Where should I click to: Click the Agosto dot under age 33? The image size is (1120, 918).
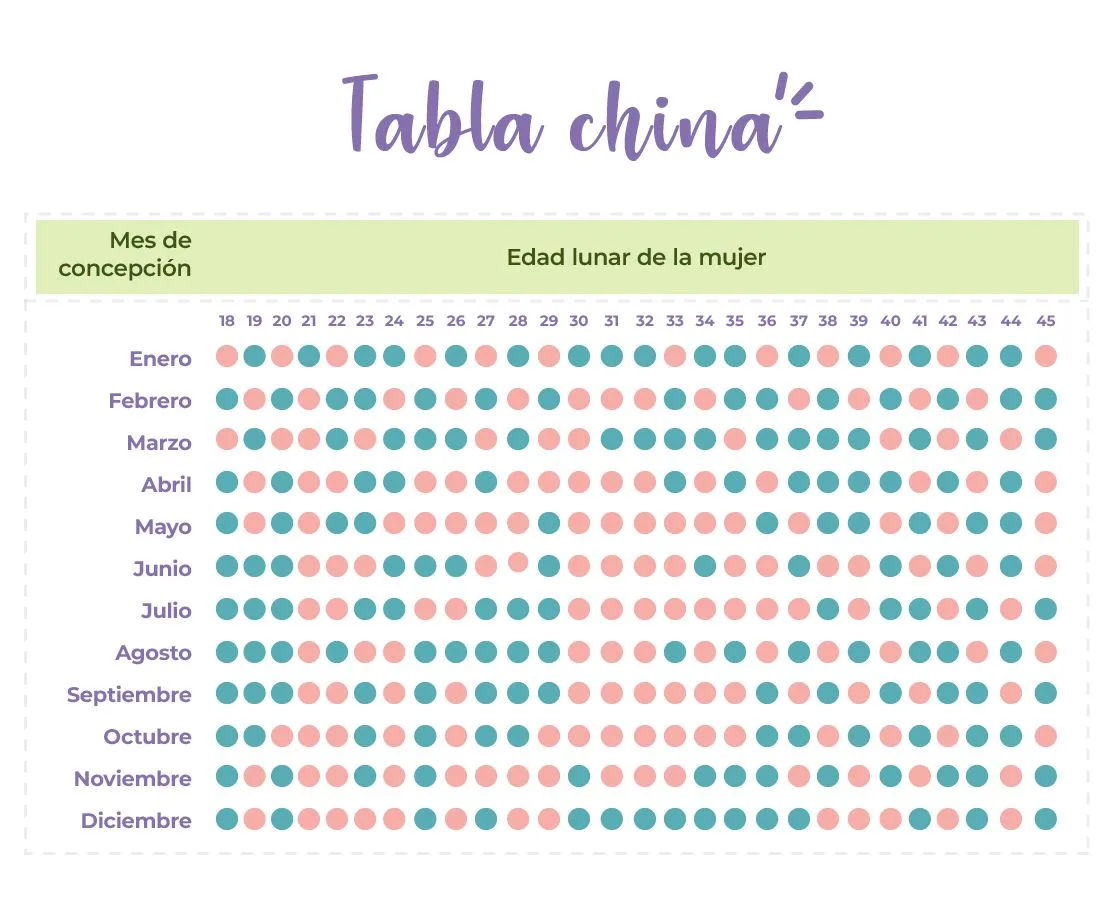point(674,652)
